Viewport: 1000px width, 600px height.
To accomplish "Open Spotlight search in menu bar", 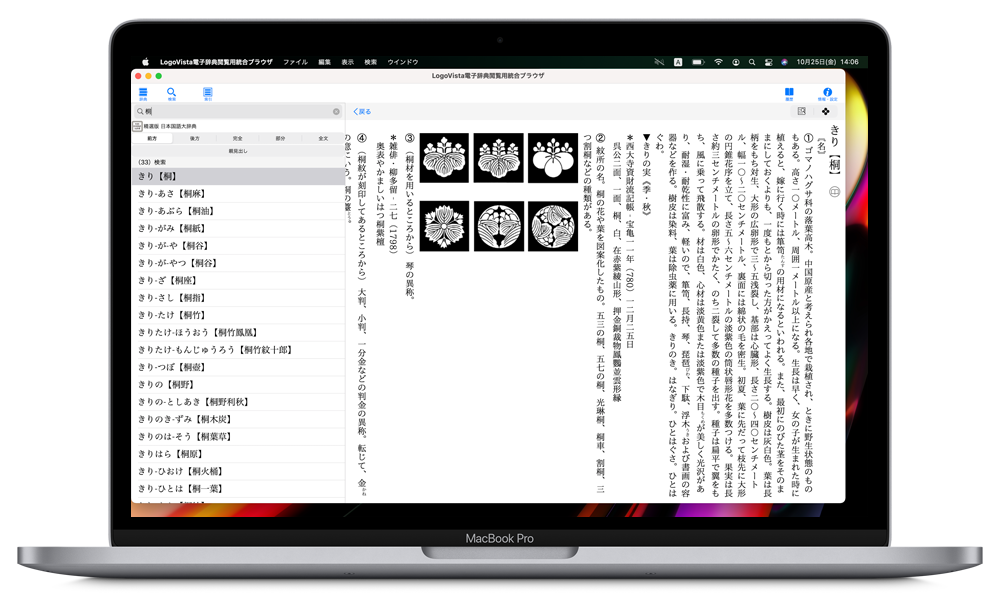I will click(752, 62).
